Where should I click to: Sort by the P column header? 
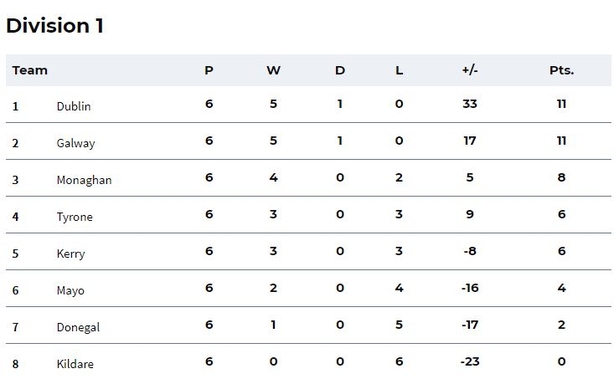click(x=209, y=70)
